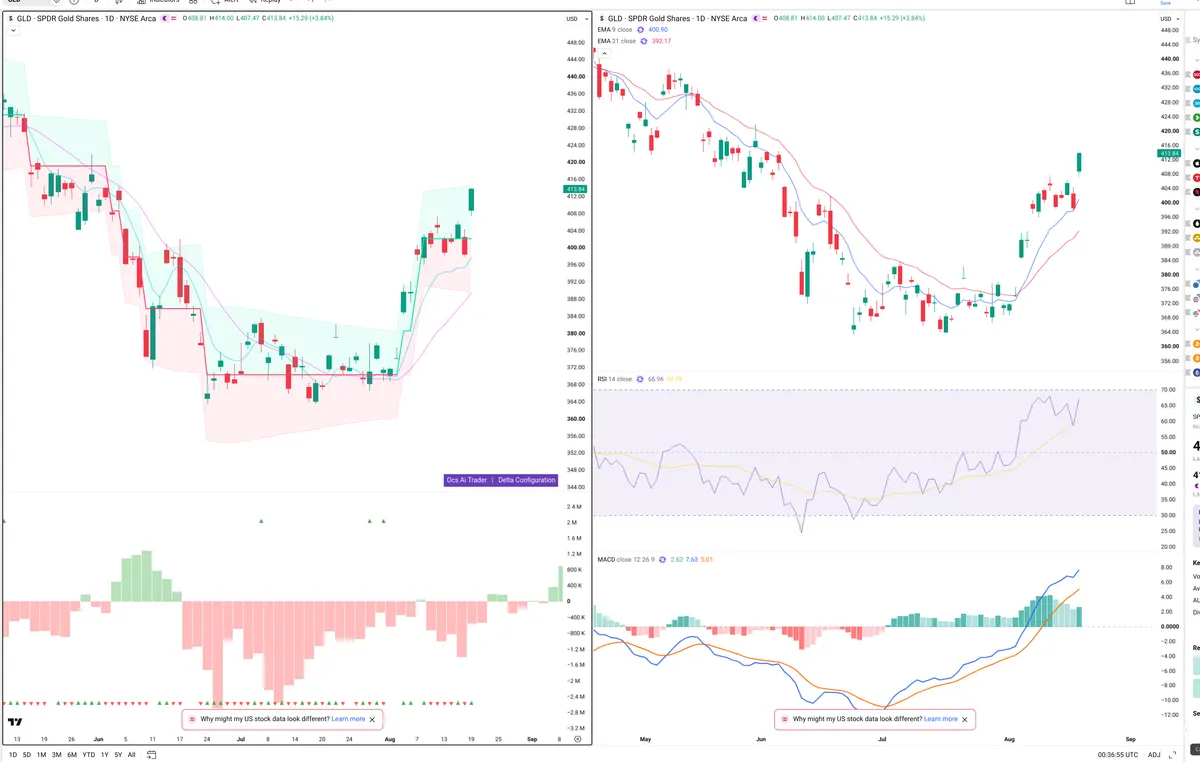
Task: Select the 6M time range
Action: click(72, 754)
